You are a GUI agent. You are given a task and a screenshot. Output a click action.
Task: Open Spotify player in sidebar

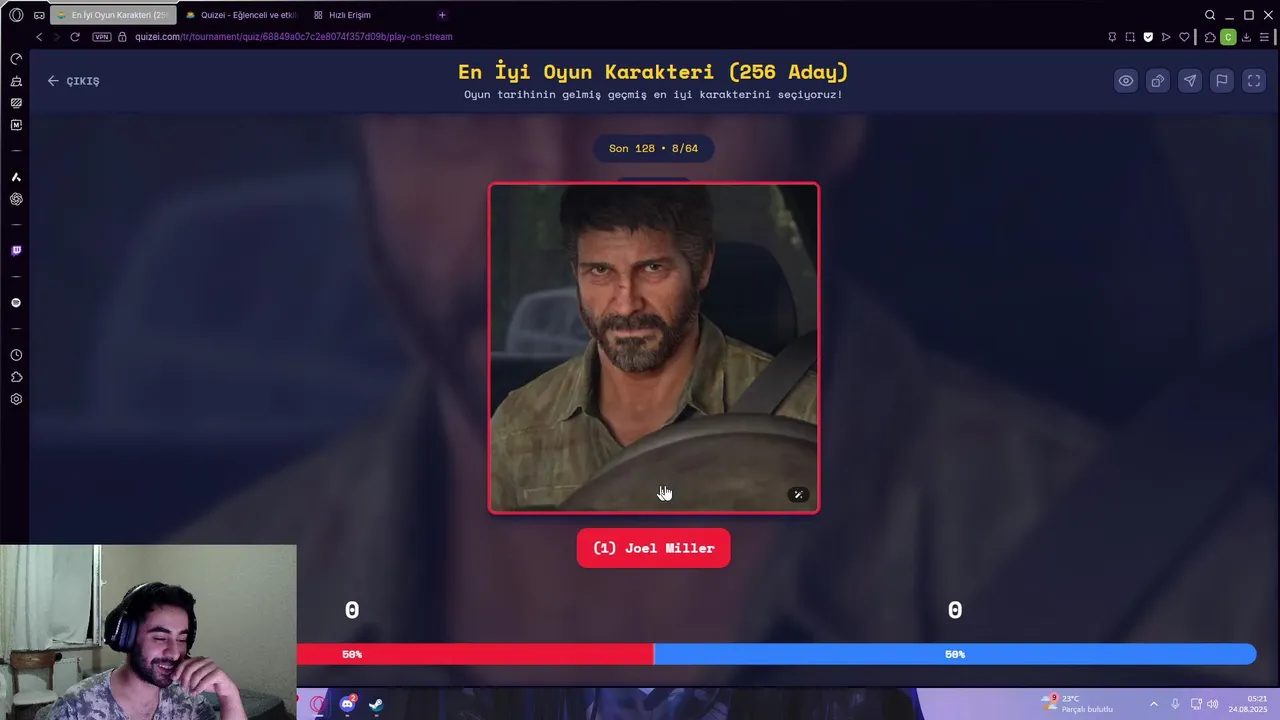(16, 303)
